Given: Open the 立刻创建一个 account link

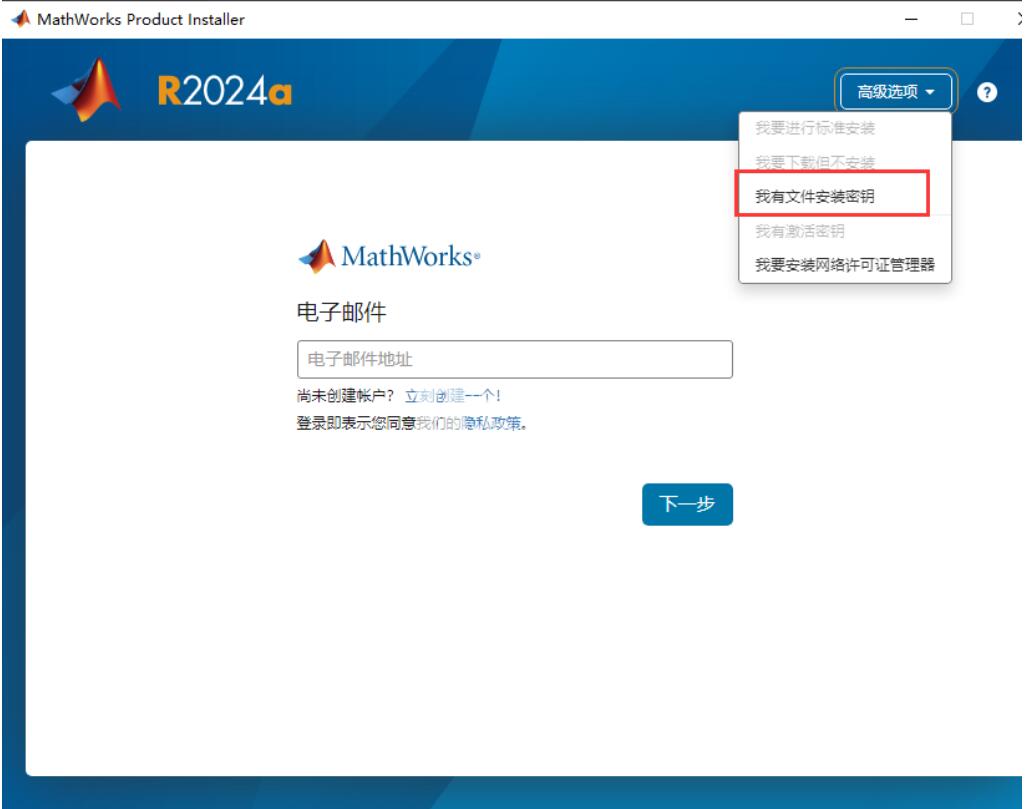Looking at the screenshot, I should pos(453,396).
